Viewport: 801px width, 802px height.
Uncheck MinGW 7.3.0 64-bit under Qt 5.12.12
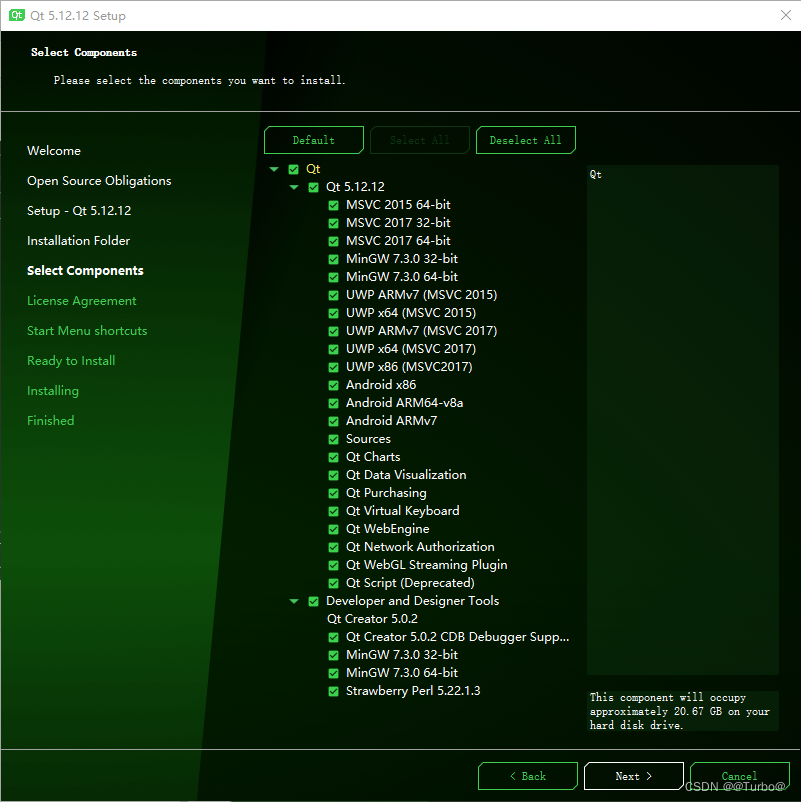click(333, 277)
